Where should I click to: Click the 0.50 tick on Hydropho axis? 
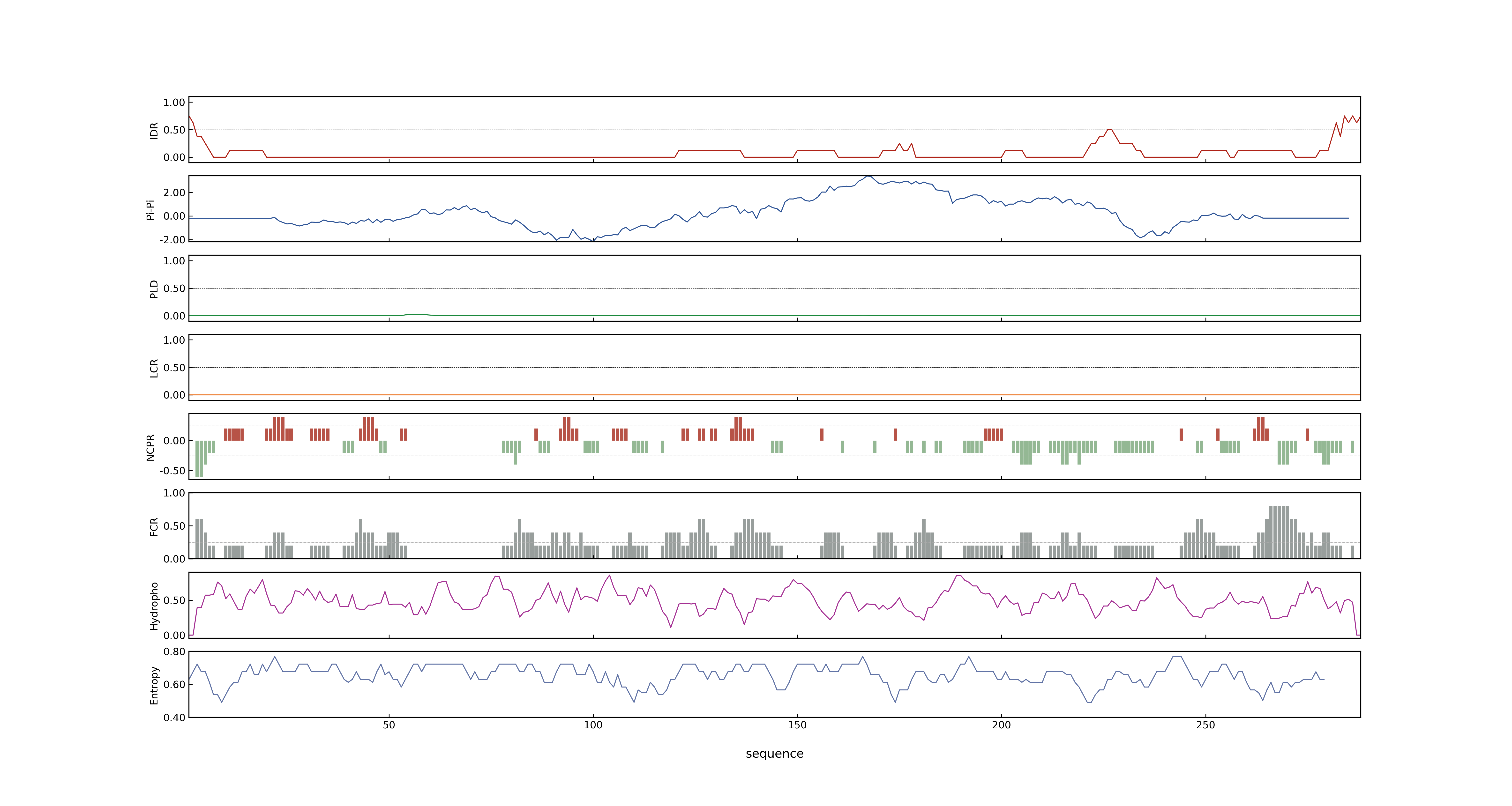tap(174, 600)
